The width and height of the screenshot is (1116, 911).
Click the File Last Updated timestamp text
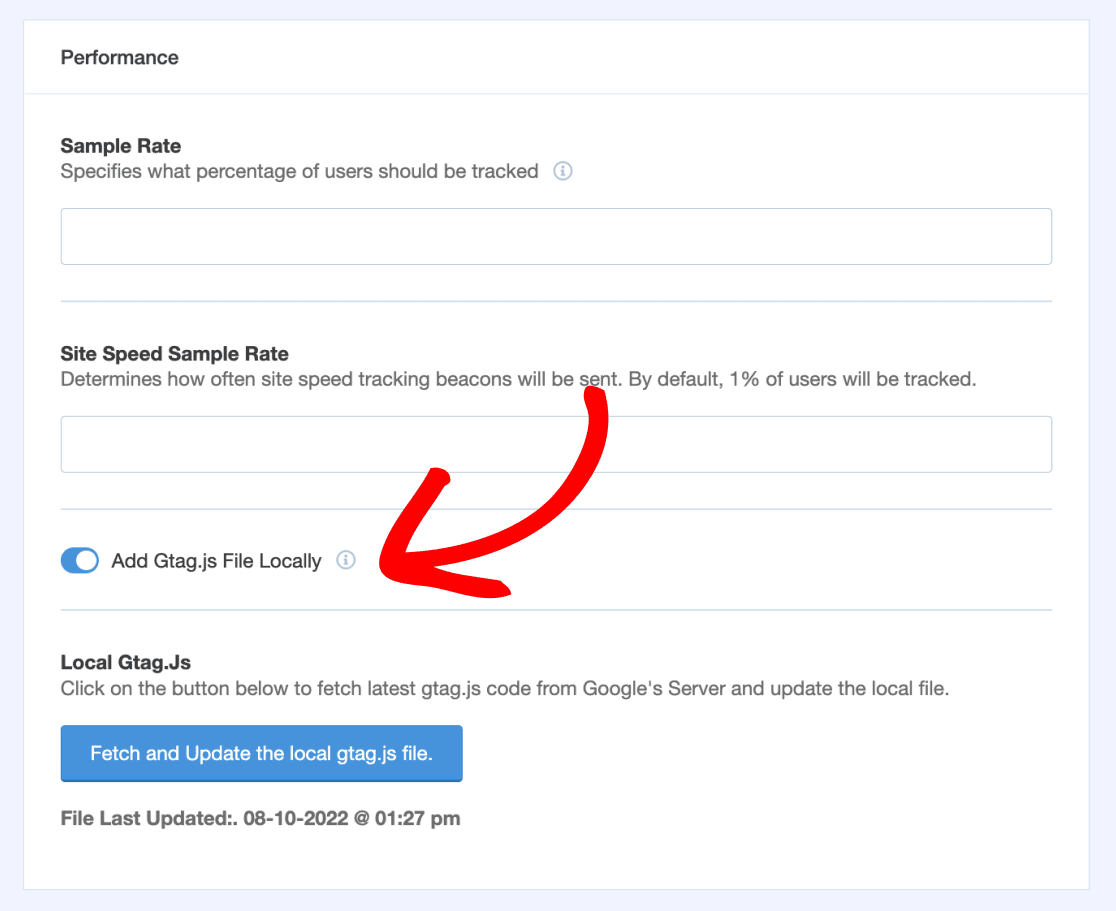click(x=260, y=818)
